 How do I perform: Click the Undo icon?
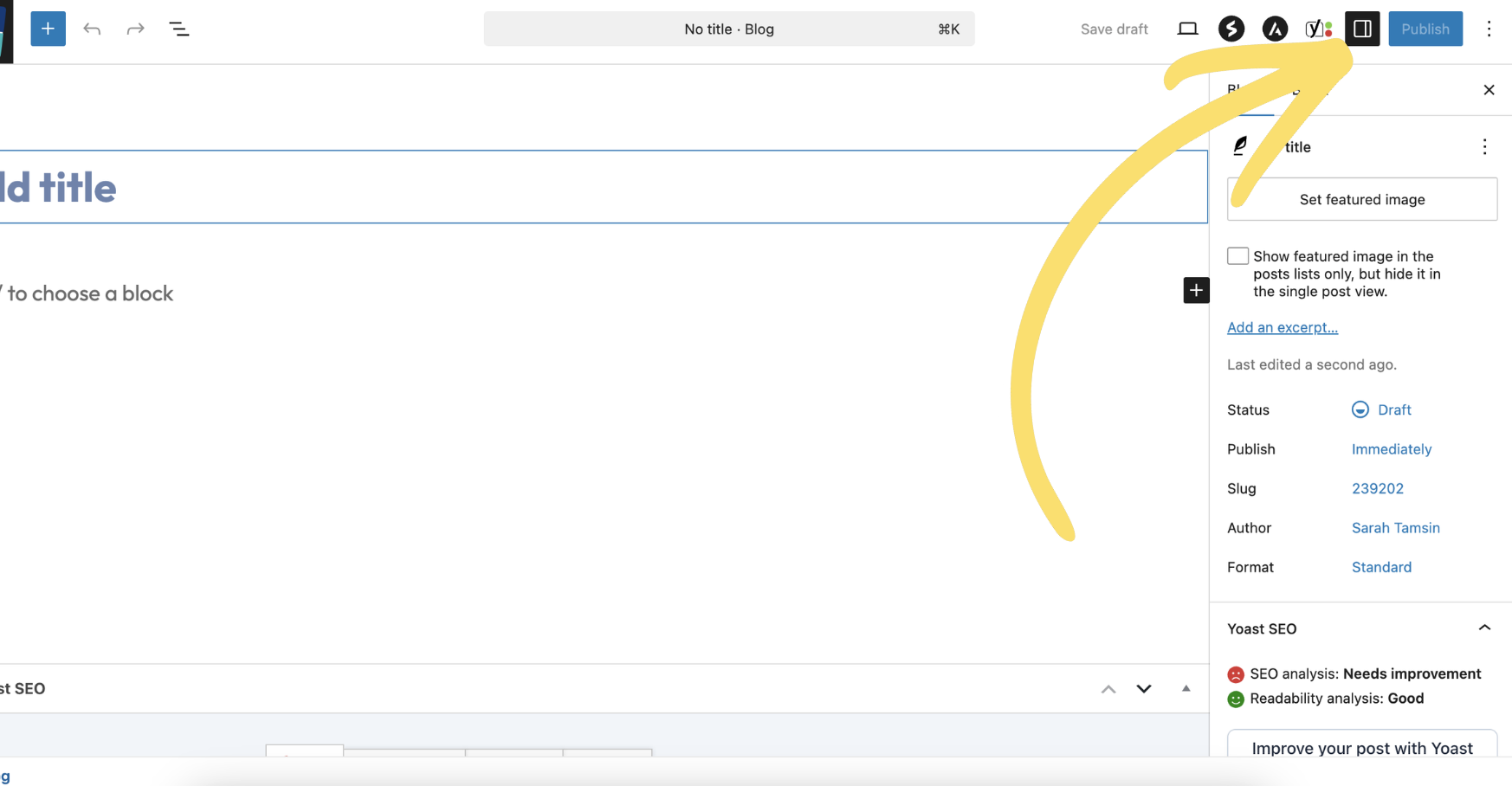[x=92, y=29]
